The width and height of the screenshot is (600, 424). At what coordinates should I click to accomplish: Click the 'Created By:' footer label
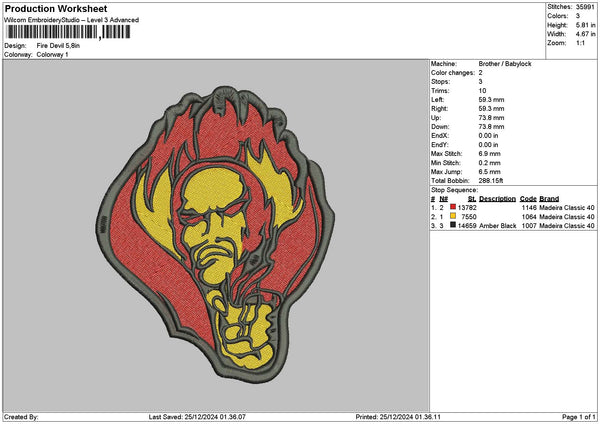tap(21, 417)
